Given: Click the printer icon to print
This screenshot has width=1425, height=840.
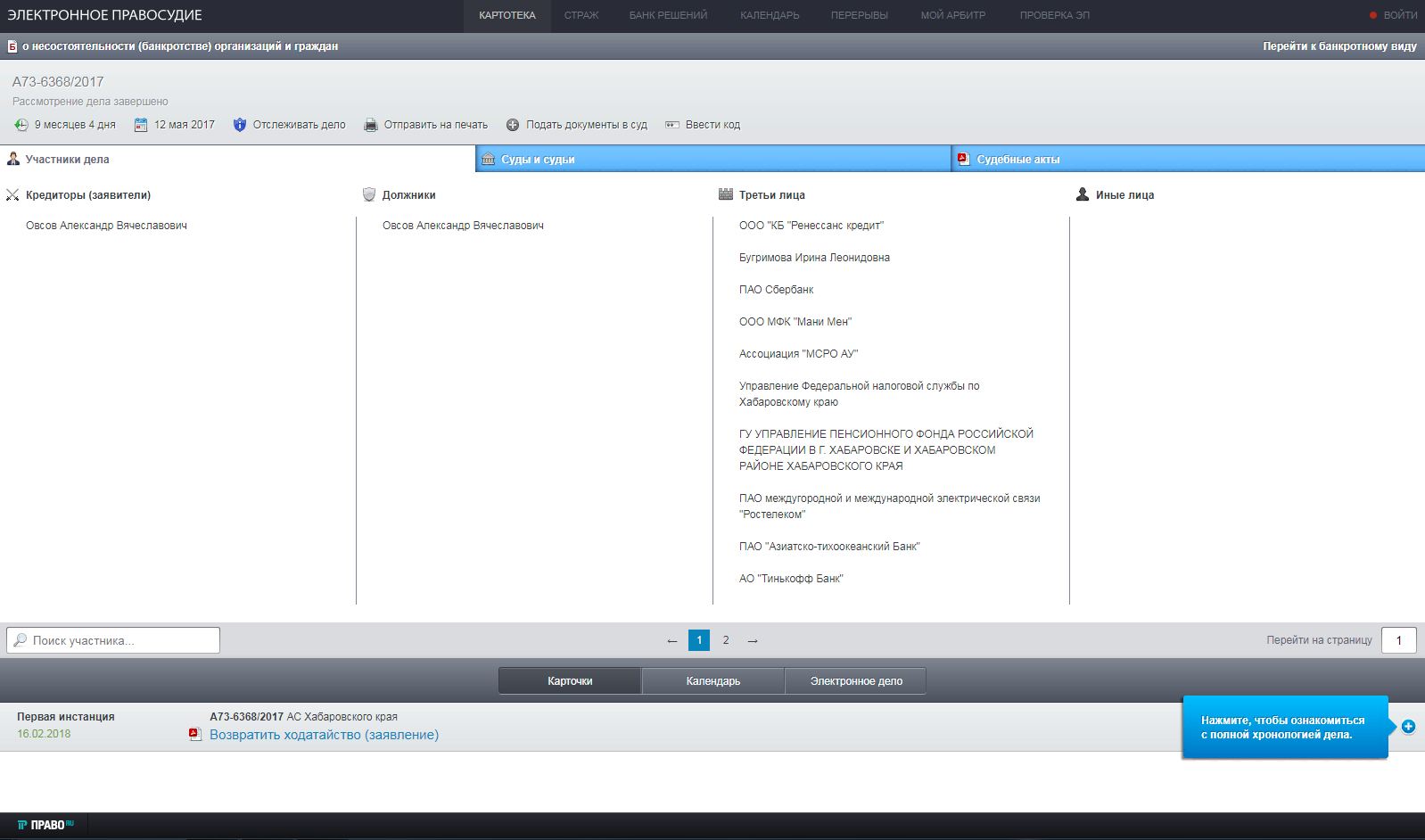Looking at the screenshot, I should [371, 125].
